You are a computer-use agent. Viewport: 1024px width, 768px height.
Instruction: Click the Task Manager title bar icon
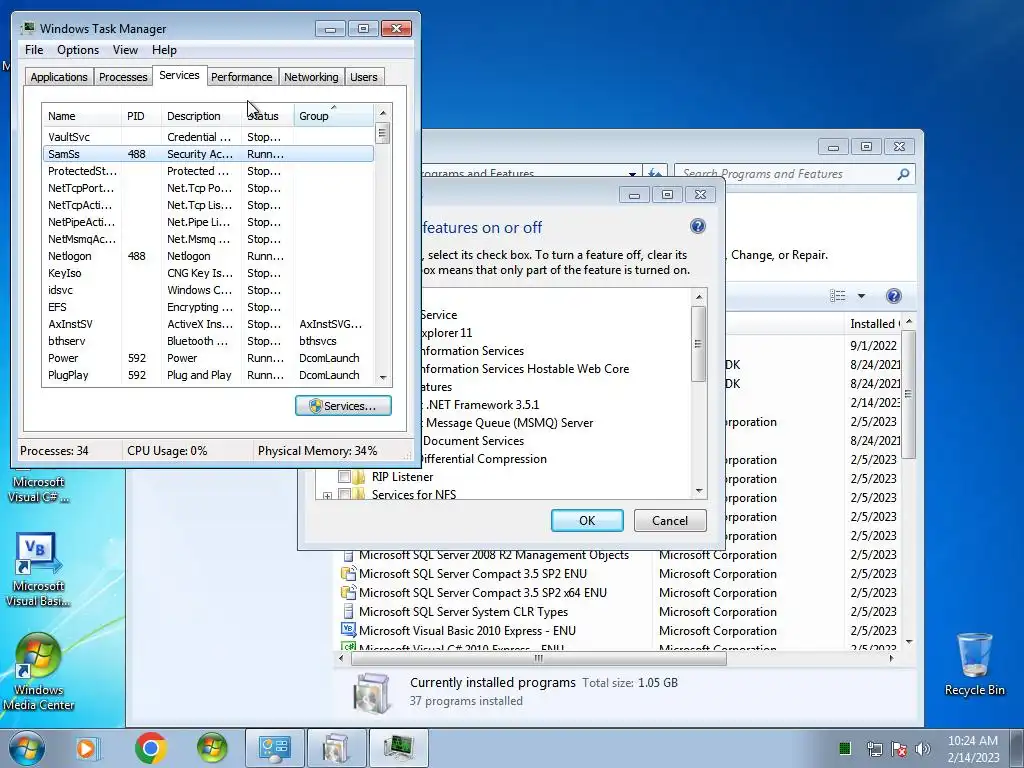point(27,29)
